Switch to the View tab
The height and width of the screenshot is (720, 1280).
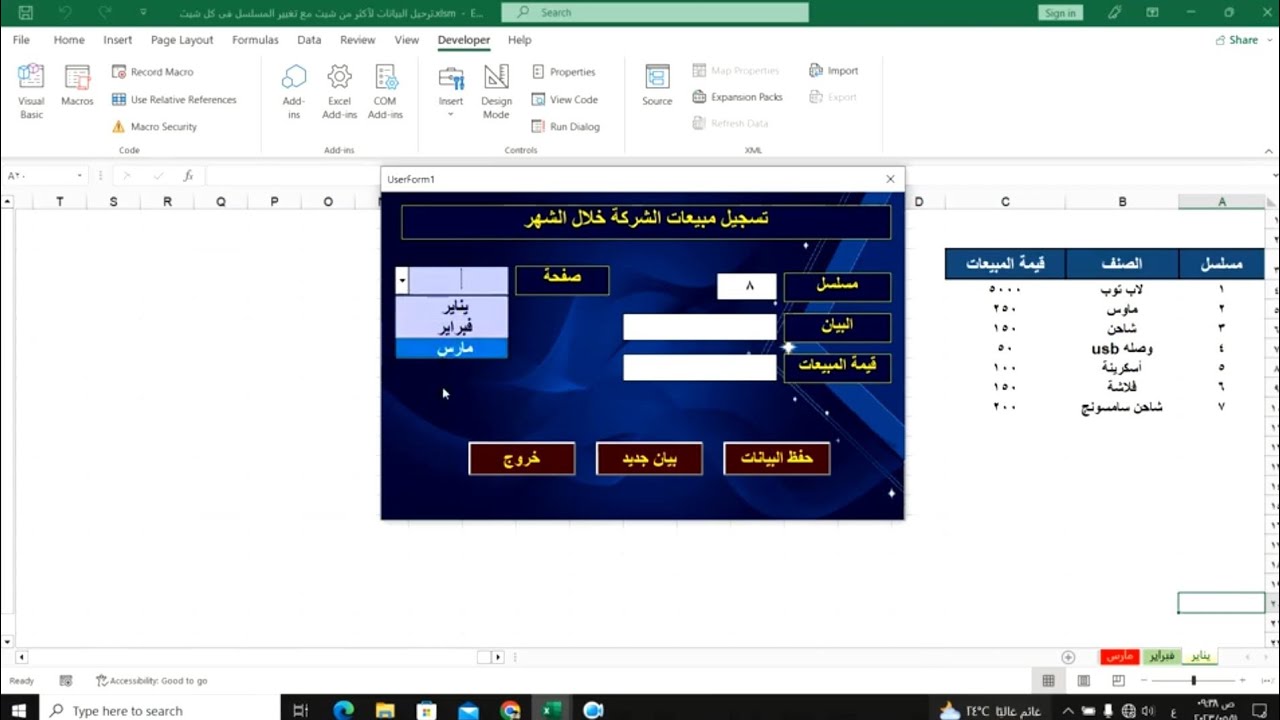[x=407, y=40]
